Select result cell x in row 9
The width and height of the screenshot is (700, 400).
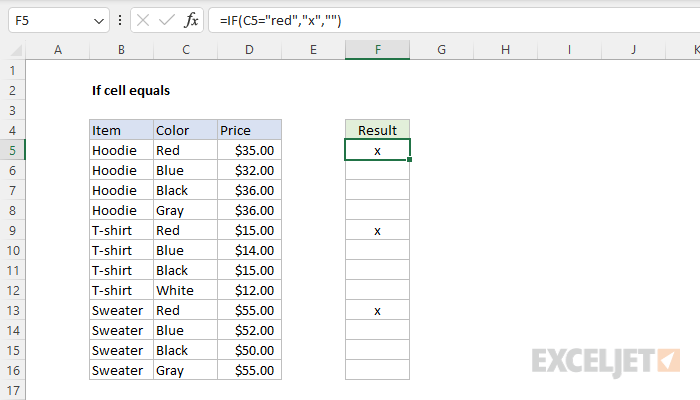377,230
